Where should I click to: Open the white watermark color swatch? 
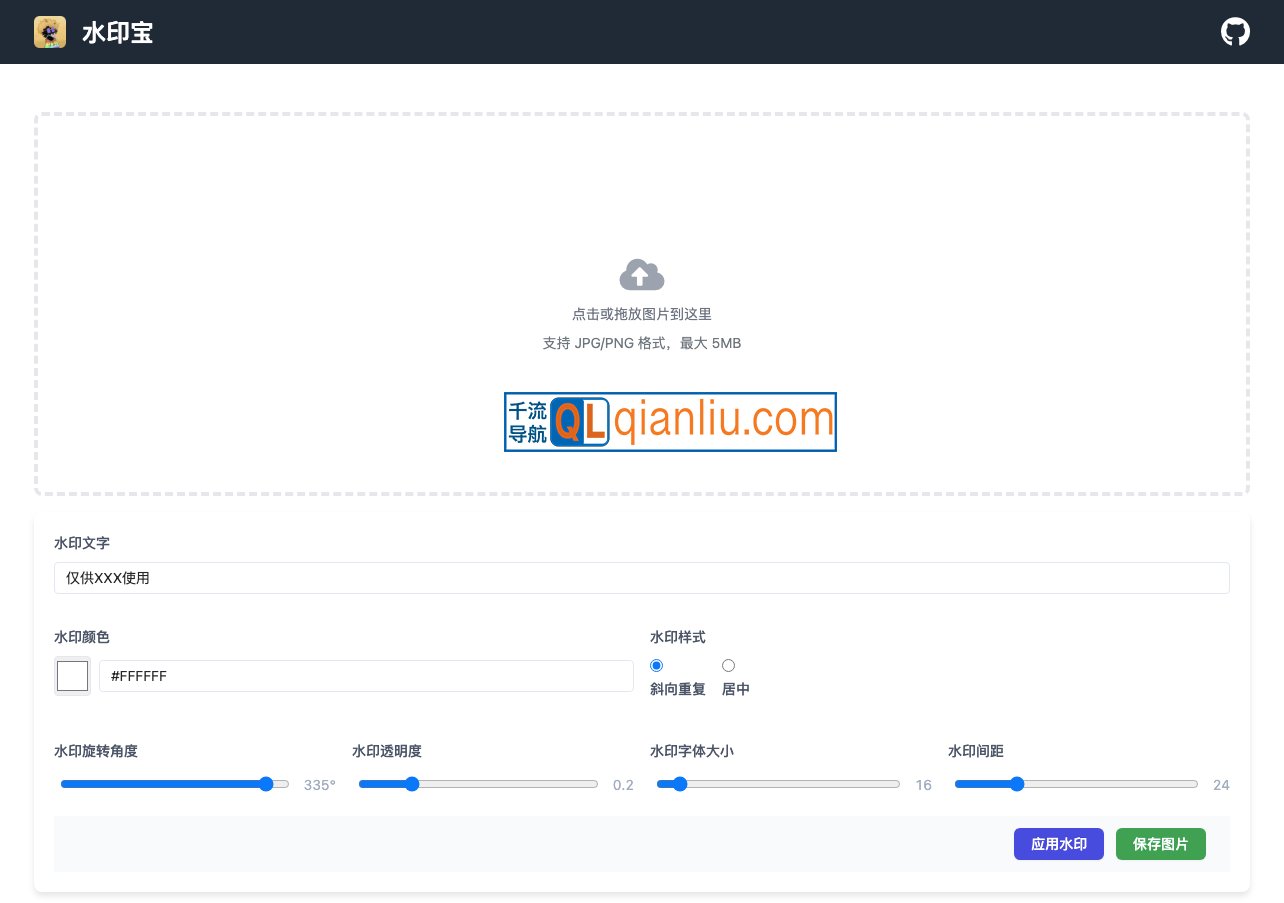[72, 676]
